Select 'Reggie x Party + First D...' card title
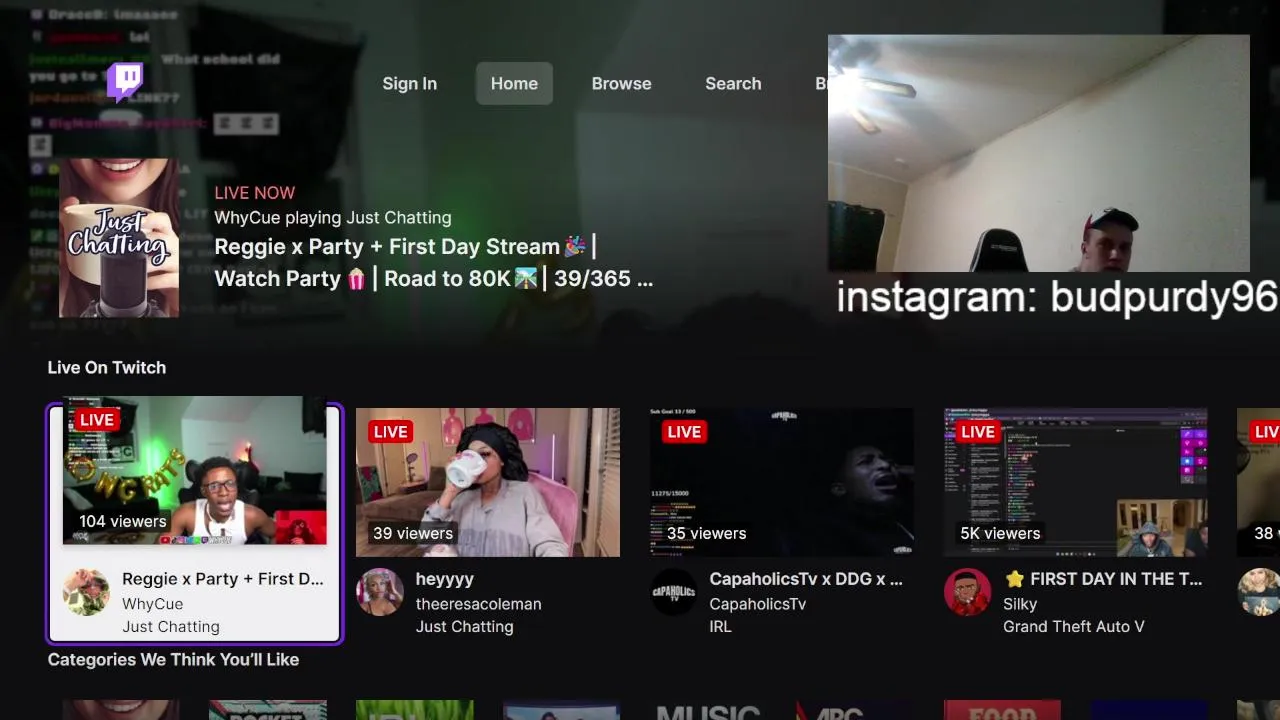The width and height of the screenshot is (1280, 720). (x=222, y=578)
